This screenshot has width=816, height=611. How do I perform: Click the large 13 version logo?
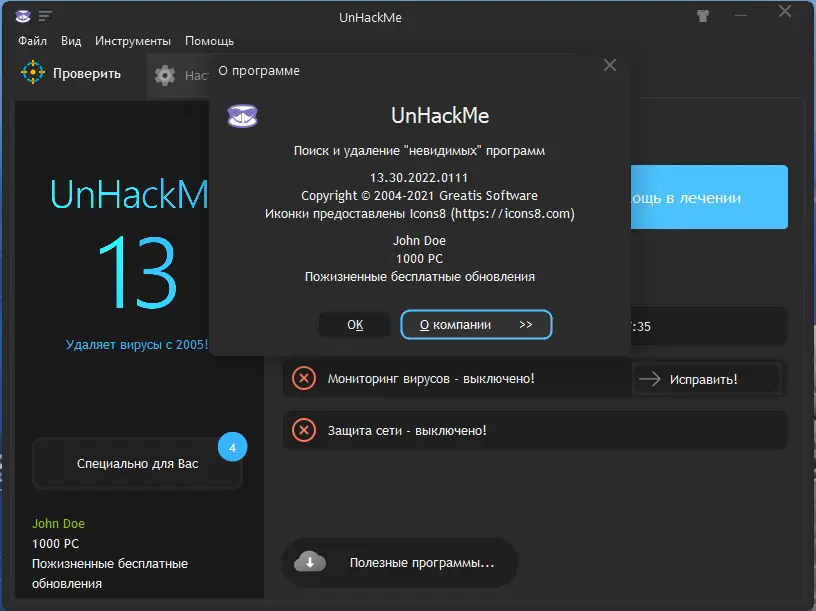coord(138,273)
